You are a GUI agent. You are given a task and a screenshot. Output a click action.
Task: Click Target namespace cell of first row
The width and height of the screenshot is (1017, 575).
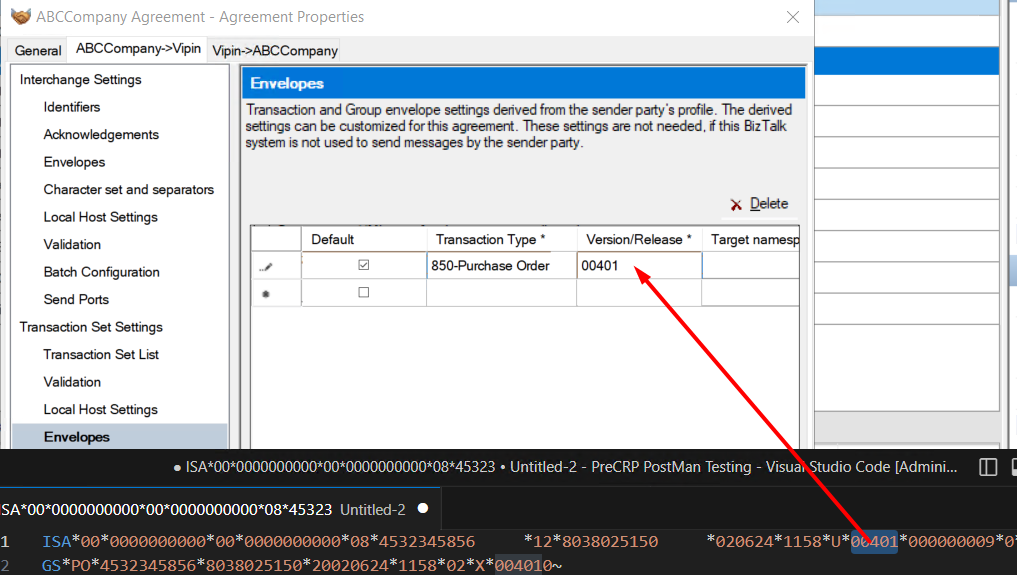pyautogui.click(x=750, y=266)
